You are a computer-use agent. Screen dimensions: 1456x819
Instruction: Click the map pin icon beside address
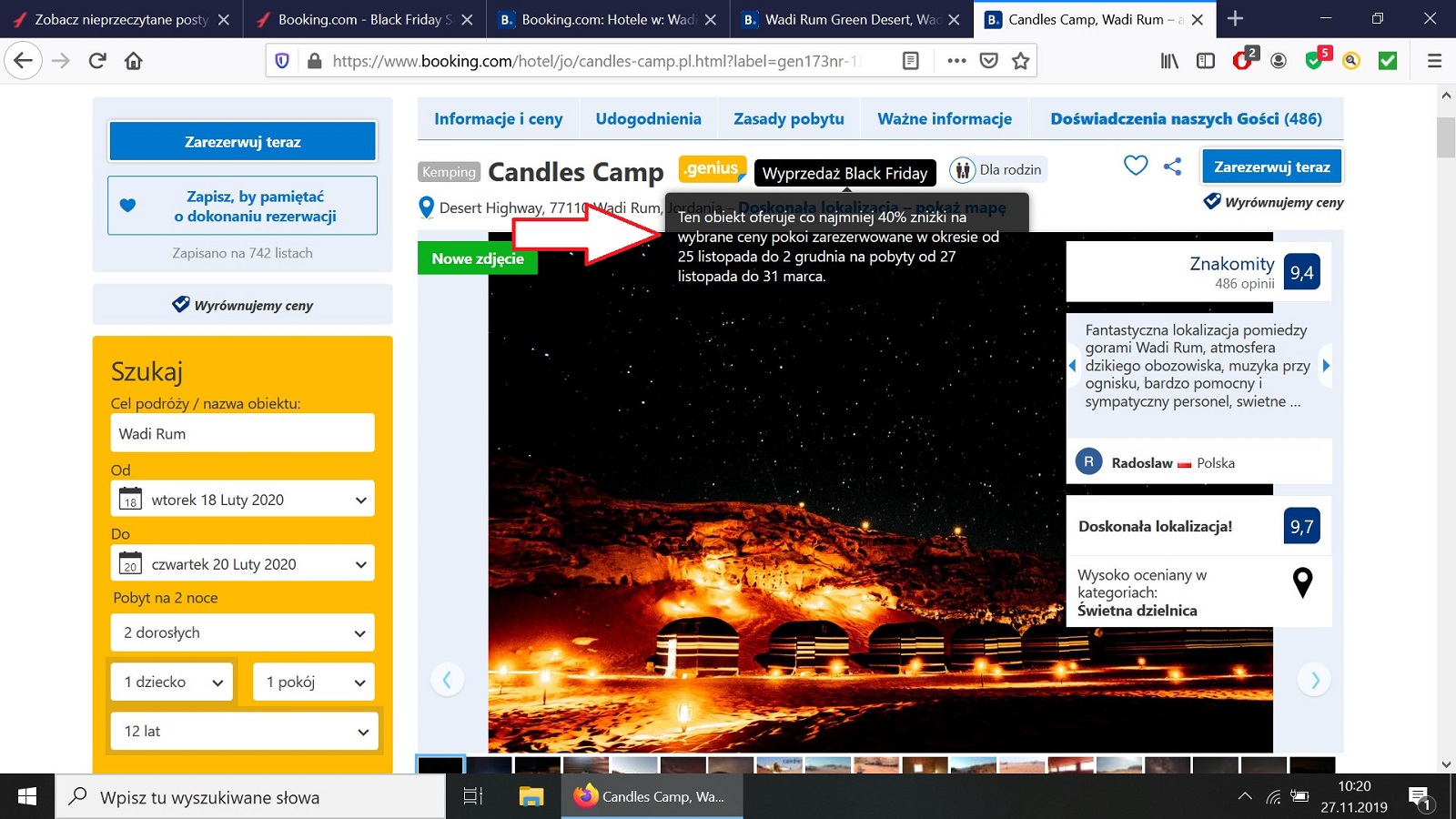point(426,207)
